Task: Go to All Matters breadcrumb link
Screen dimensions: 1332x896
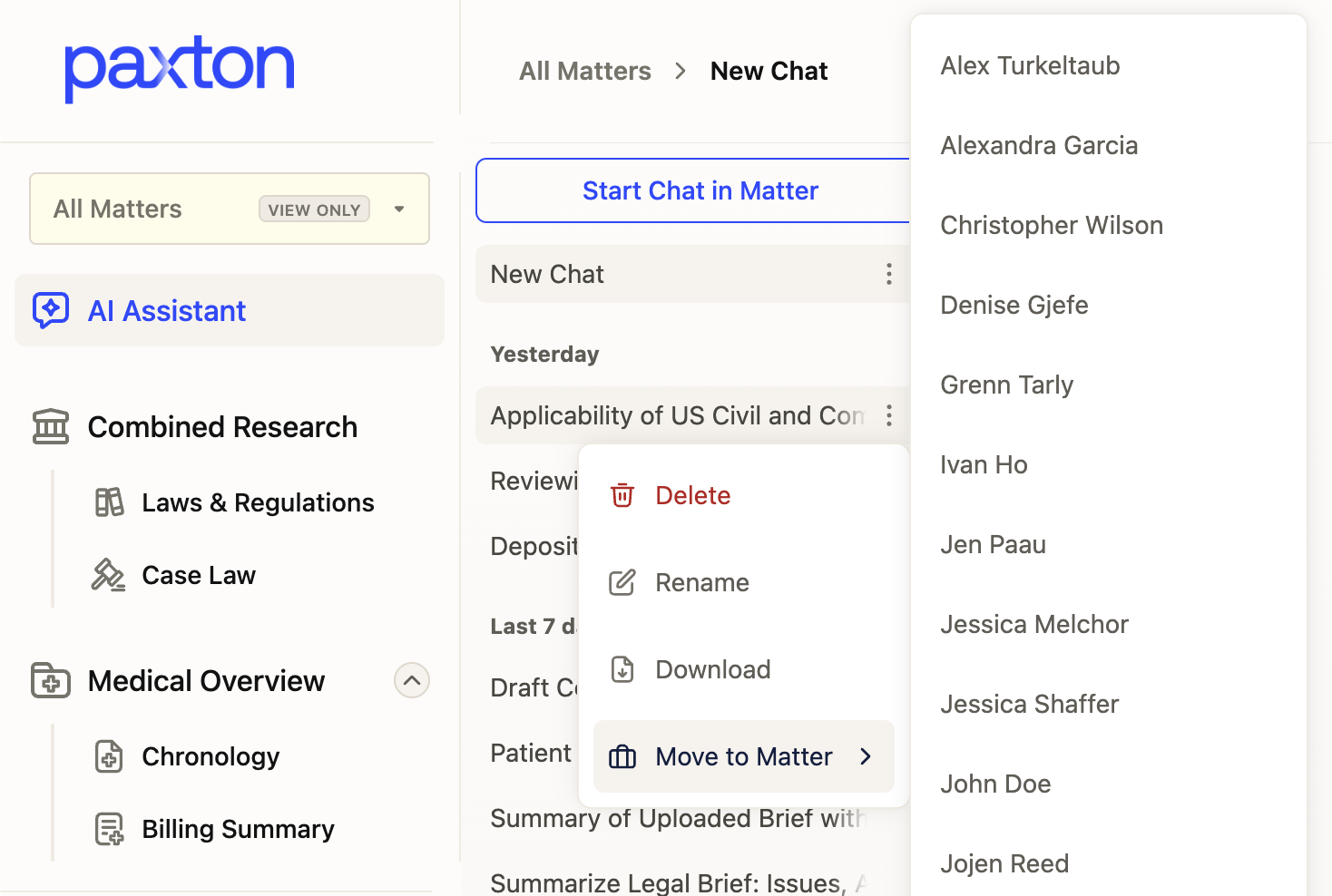Action: pyautogui.click(x=584, y=71)
